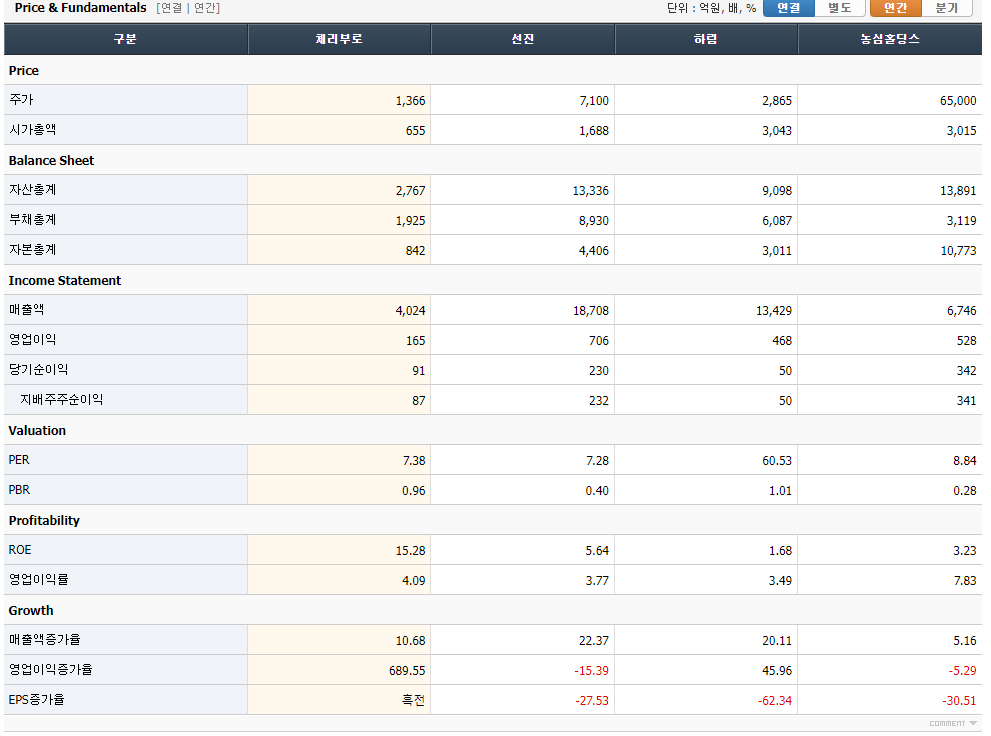991x736 pixels.
Task: Click the Growth section heading
Action: 31,611
